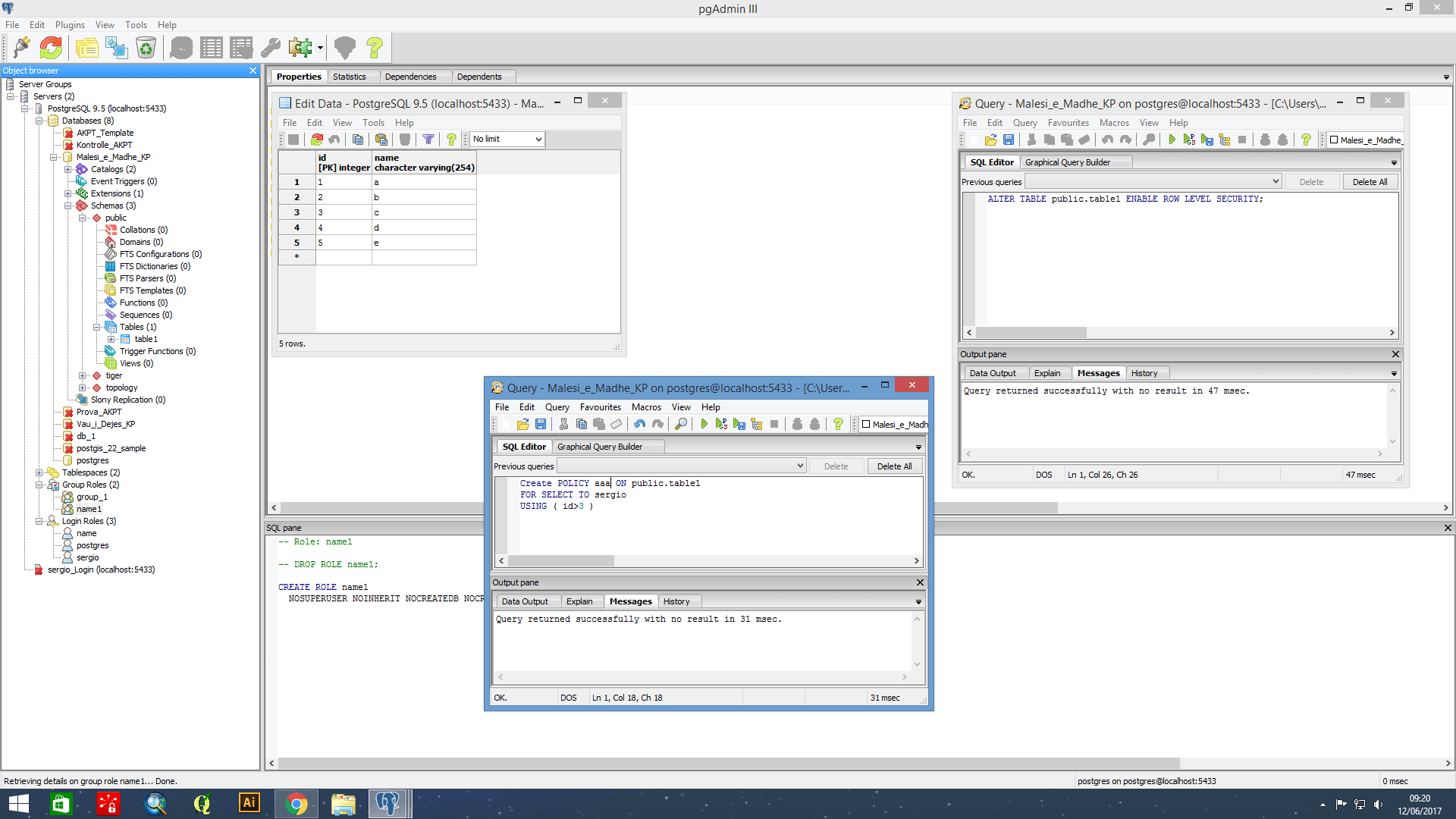The width and height of the screenshot is (1456, 819).
Task: Switch to the History tab in output pane
Action: [x=677, y=601]
